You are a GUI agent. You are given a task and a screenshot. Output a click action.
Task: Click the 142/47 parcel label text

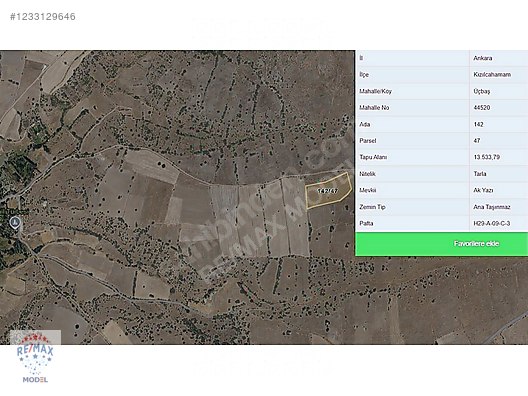328,191
